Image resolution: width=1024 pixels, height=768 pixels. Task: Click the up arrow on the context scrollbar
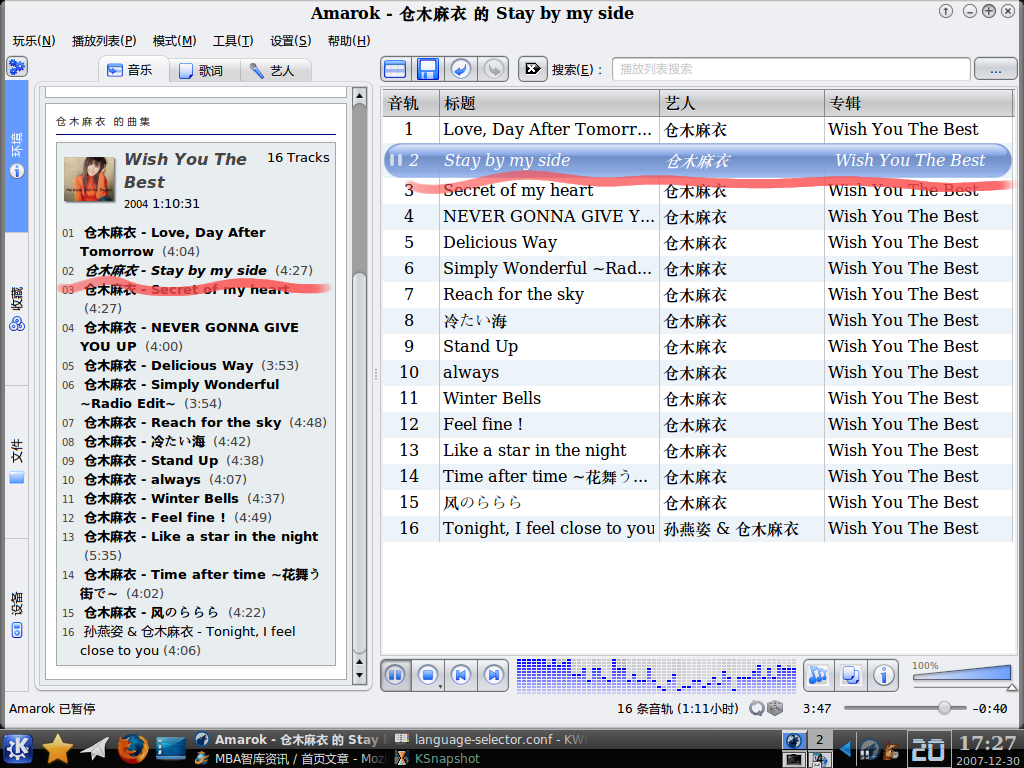pos(359,96)
